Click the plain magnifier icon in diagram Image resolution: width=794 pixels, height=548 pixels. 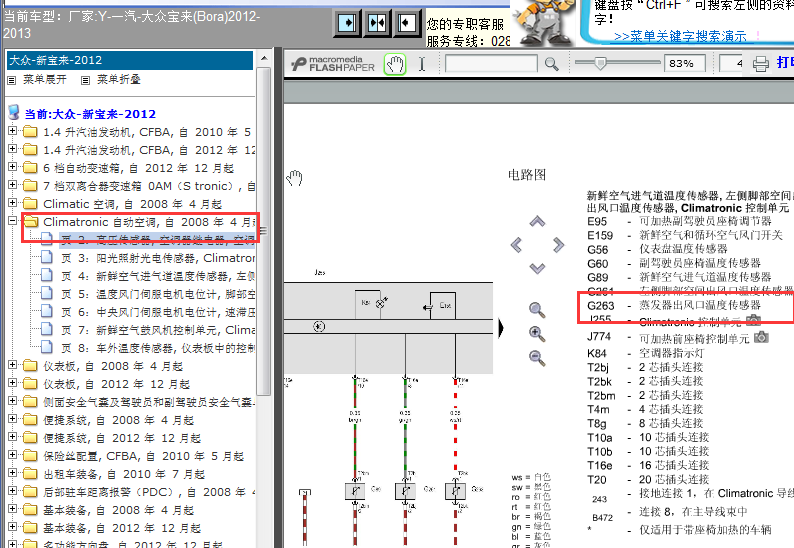[537, 310]
